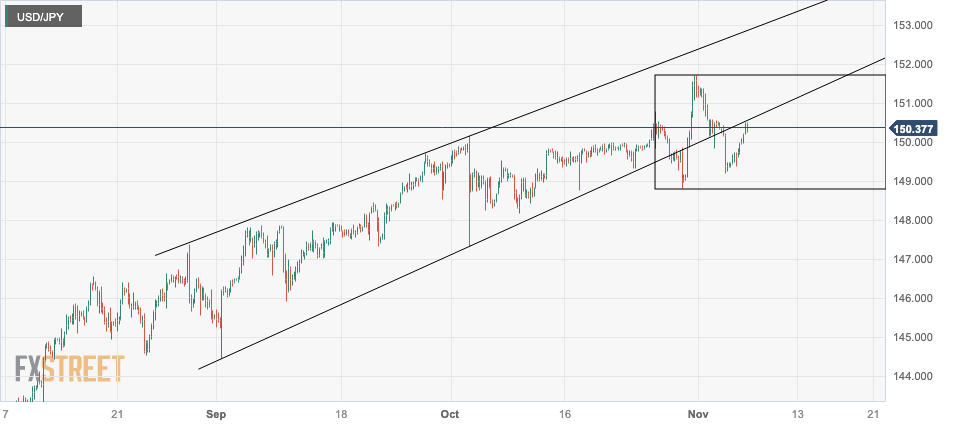
Task: Select the current price tag 150.377
Action: pyautogui.click(x=912, y=128)
